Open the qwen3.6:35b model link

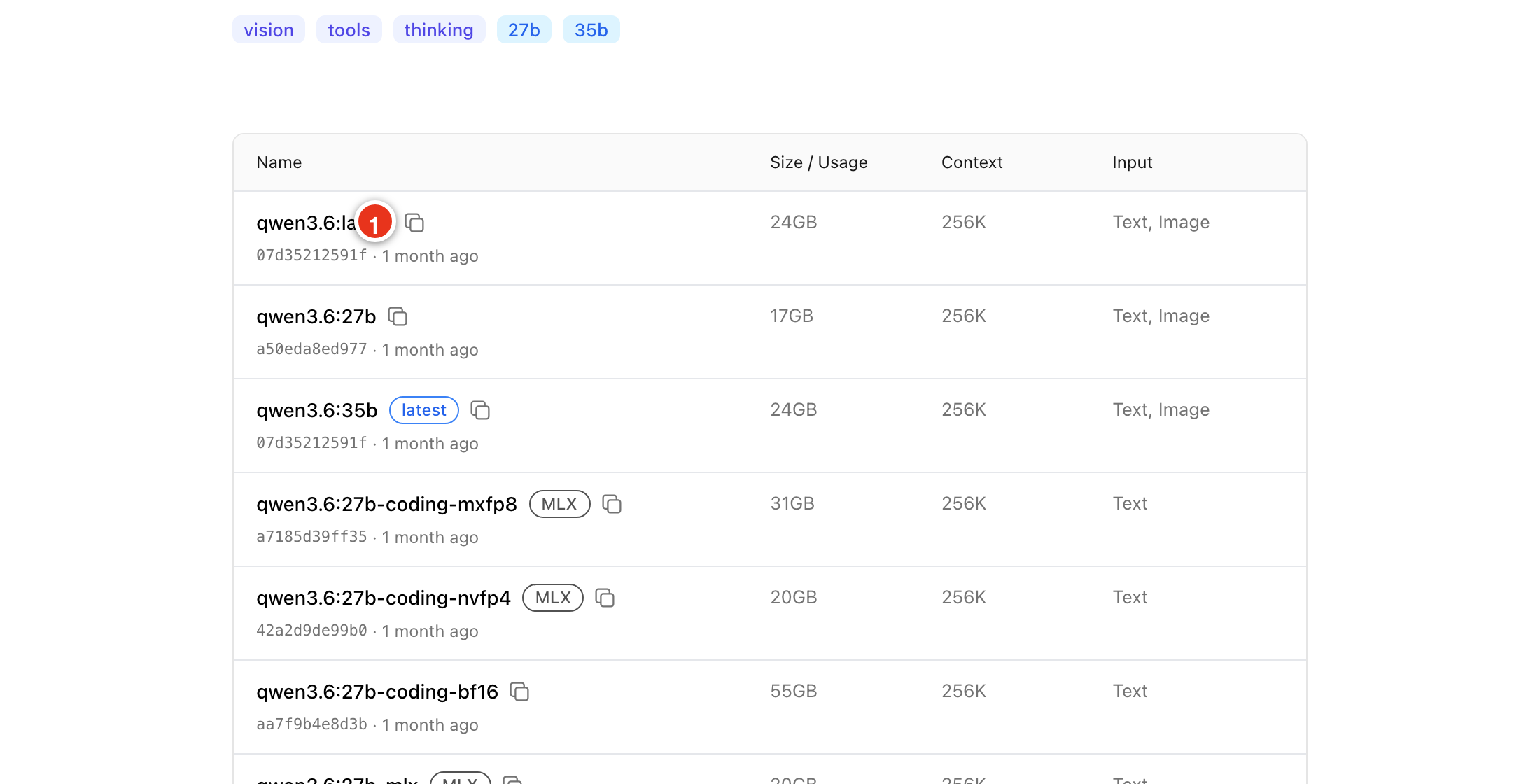click(x=317, y=410)
